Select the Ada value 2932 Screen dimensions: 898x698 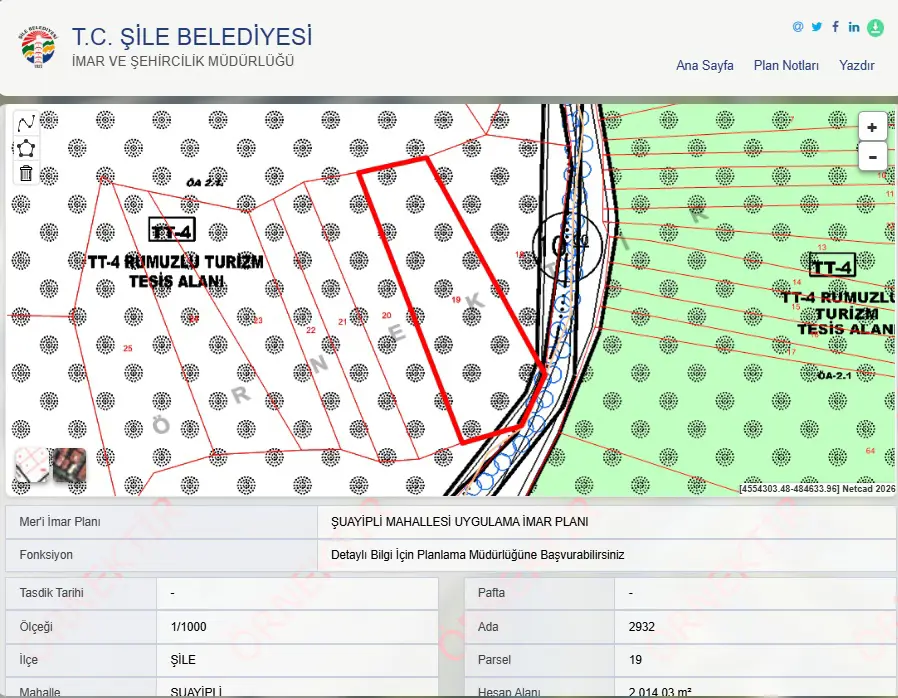coord(641,626)
